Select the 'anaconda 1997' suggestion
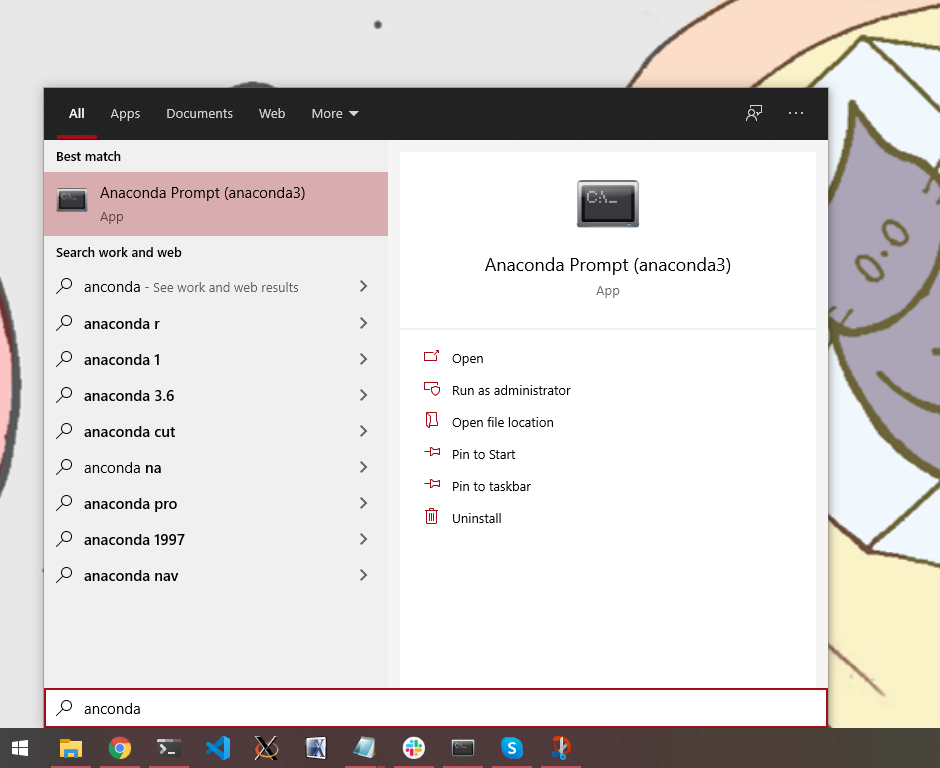940x768 pixels. point(216,539)
